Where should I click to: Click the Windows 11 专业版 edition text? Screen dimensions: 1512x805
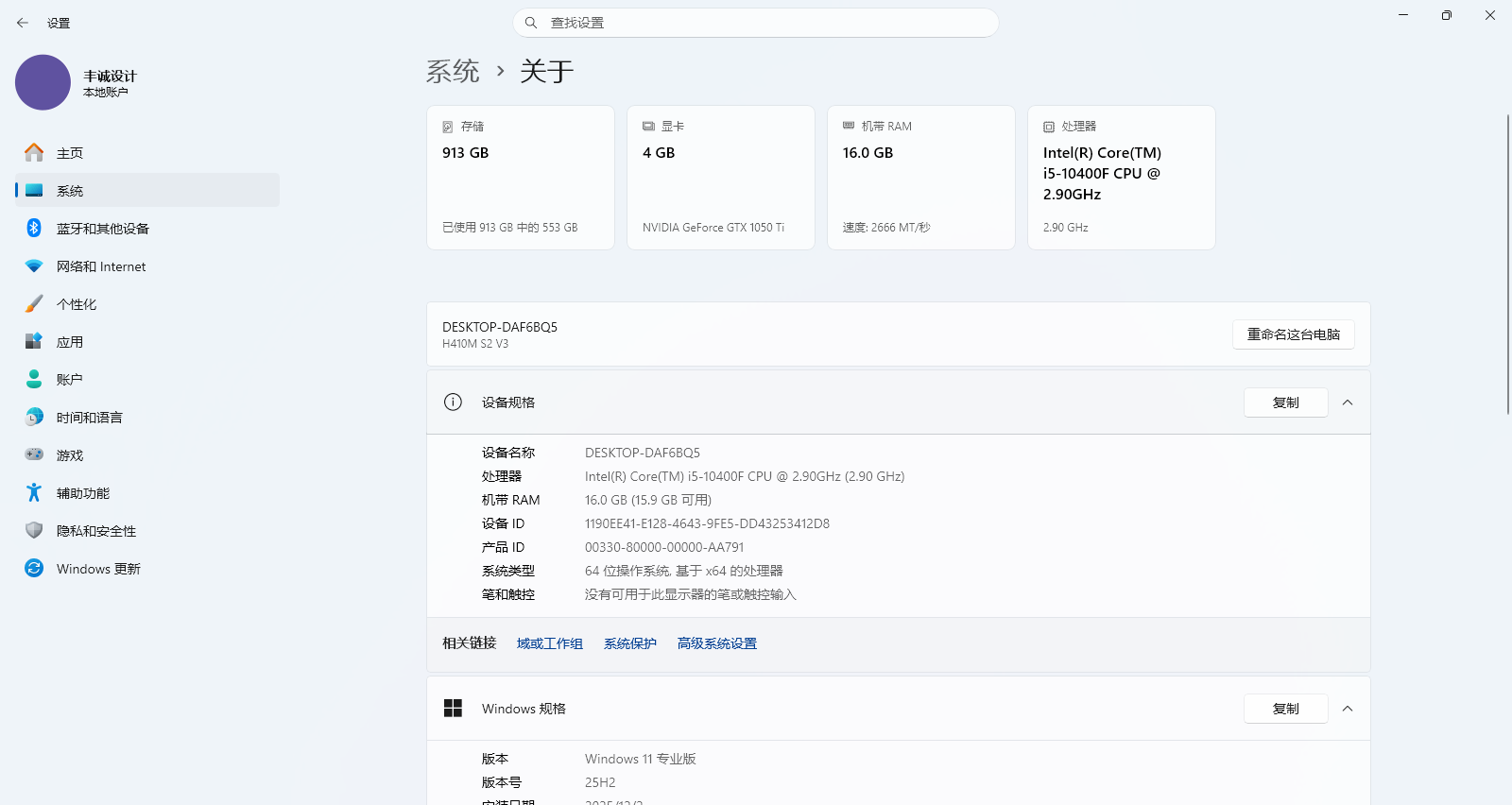(641, 759)
